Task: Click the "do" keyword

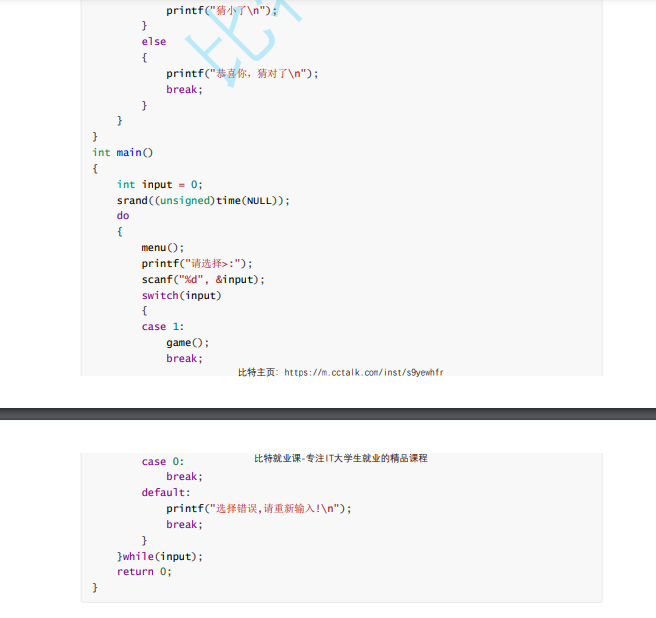Action: pyautogui.click(x=123, y=216)
